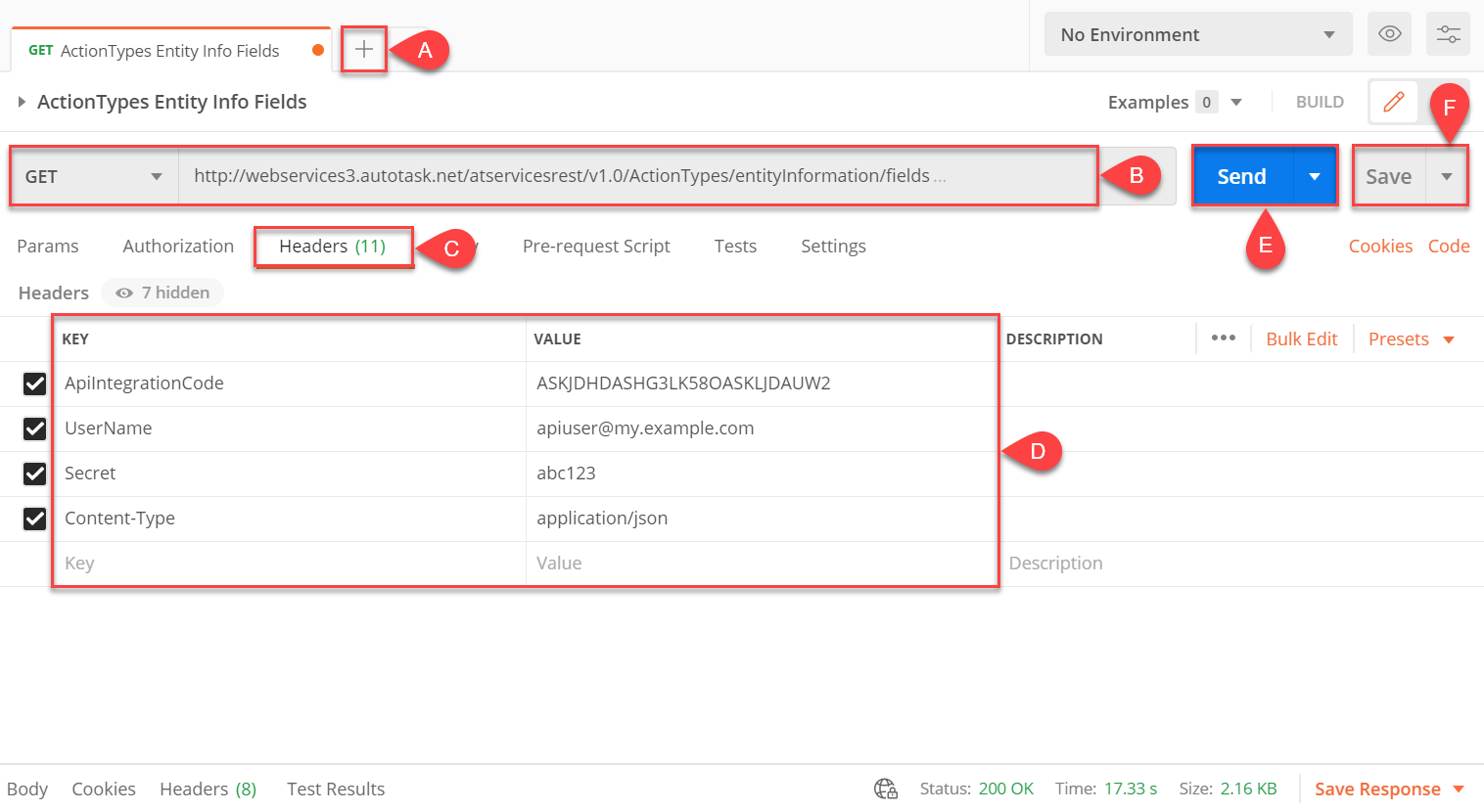The width and height of the screenshot is (1484, 812).
Task: Open the three-dot menu above the Description column
Action: pos(1224,338)
